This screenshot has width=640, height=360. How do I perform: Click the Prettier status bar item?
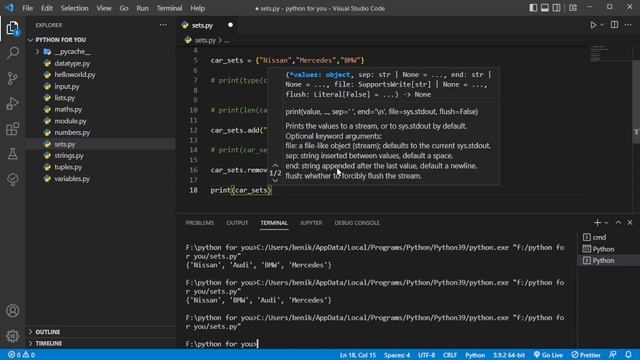586,355
